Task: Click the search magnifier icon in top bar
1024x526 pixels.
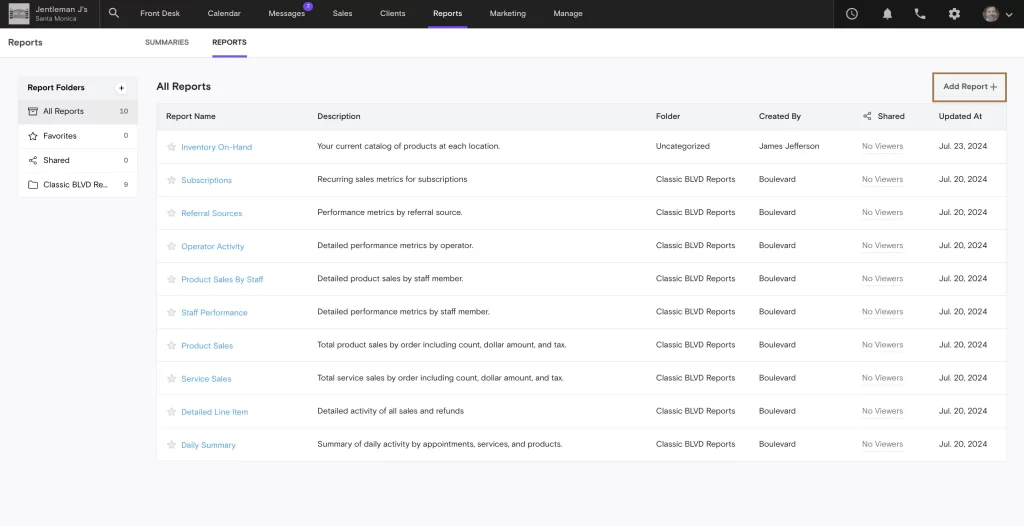Action: [114, 14]
